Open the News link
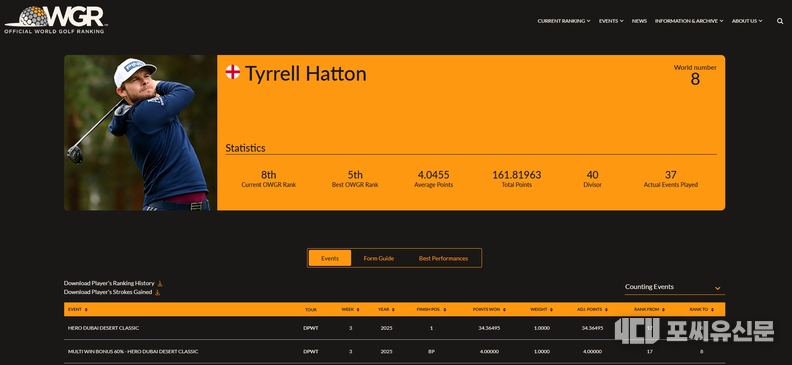 point(639,21)
